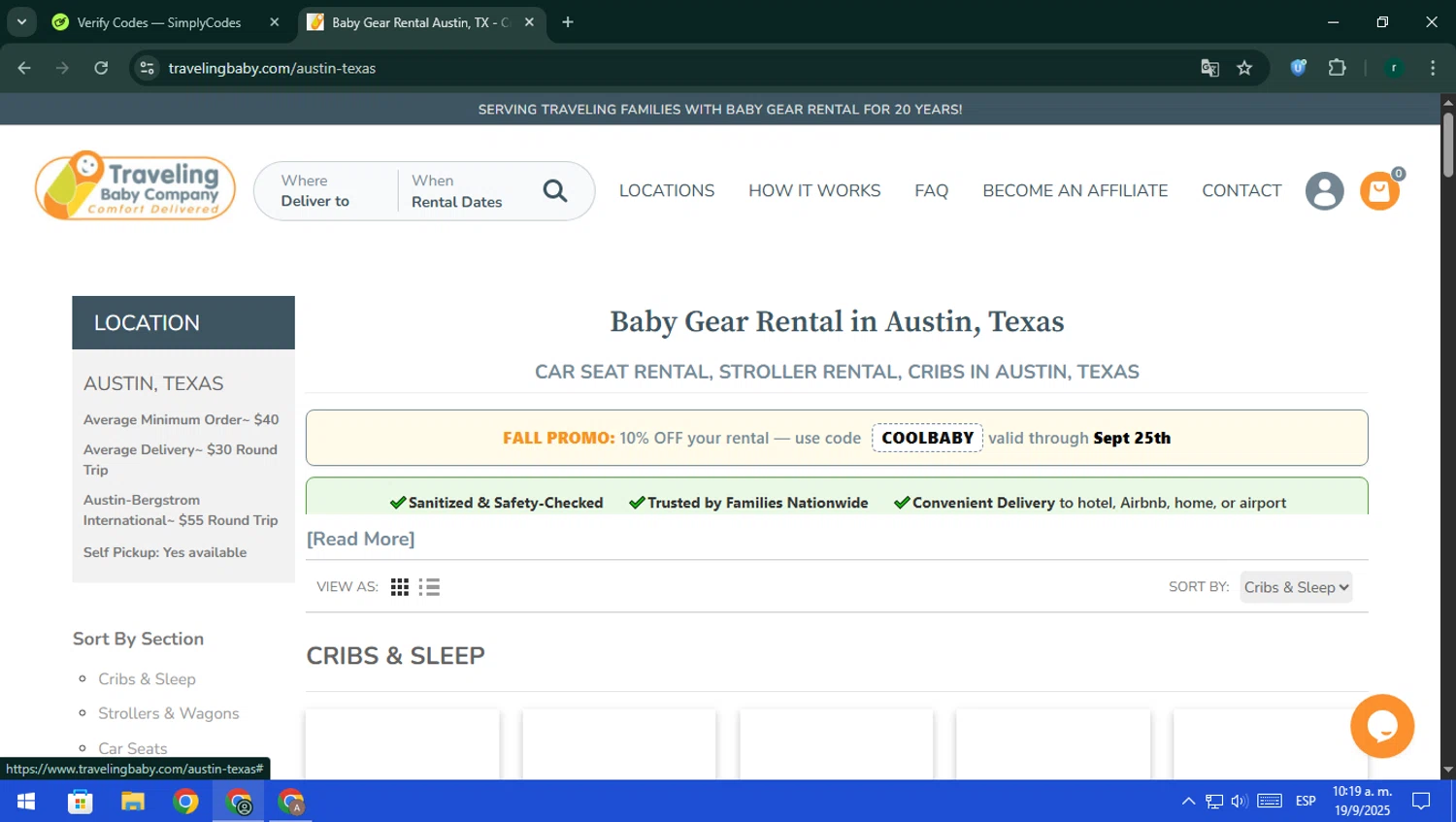The width and height of the screenshot is (1456, 822).
Task: Open new tab with plus button
Action: [568, 22]
